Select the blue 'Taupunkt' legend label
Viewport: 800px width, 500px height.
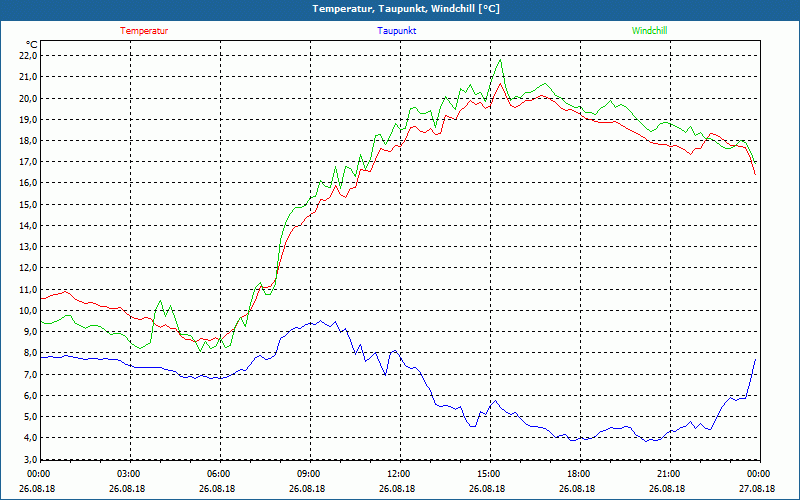coord(396,31)
